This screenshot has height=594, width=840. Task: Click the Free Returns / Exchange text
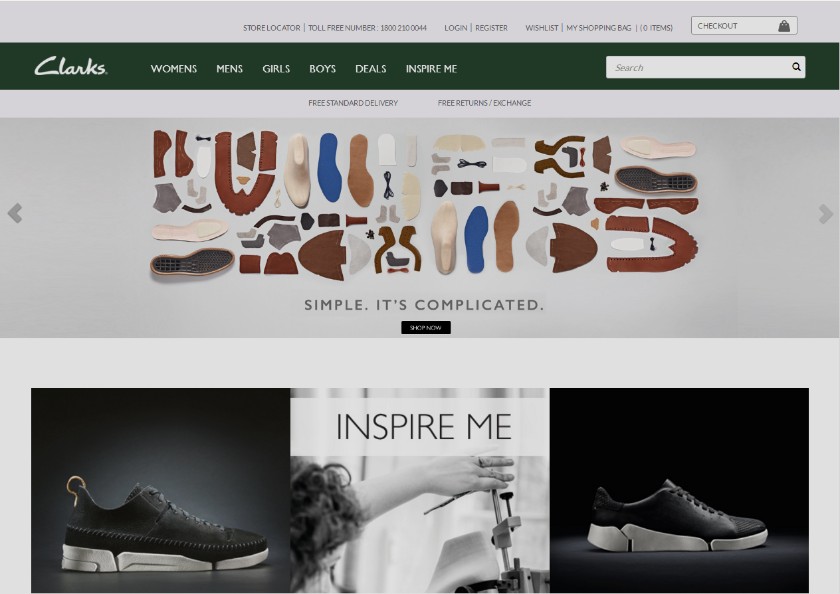pos(484,103)
